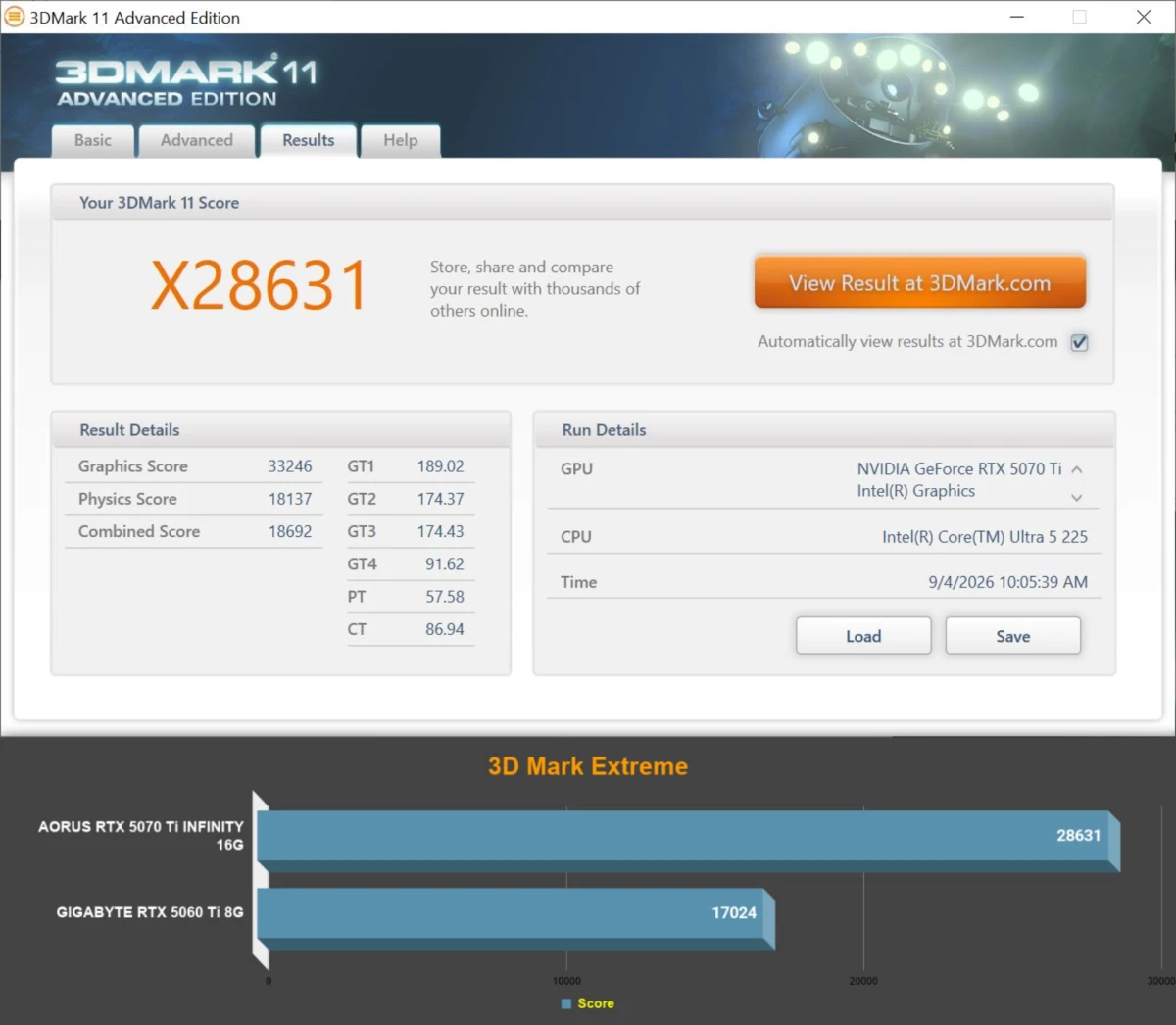Toggle Automatically view results at 3DMark.com checkbox
The image size is (1176, 1025).
pyautogui.click(x=1079, y=342)
